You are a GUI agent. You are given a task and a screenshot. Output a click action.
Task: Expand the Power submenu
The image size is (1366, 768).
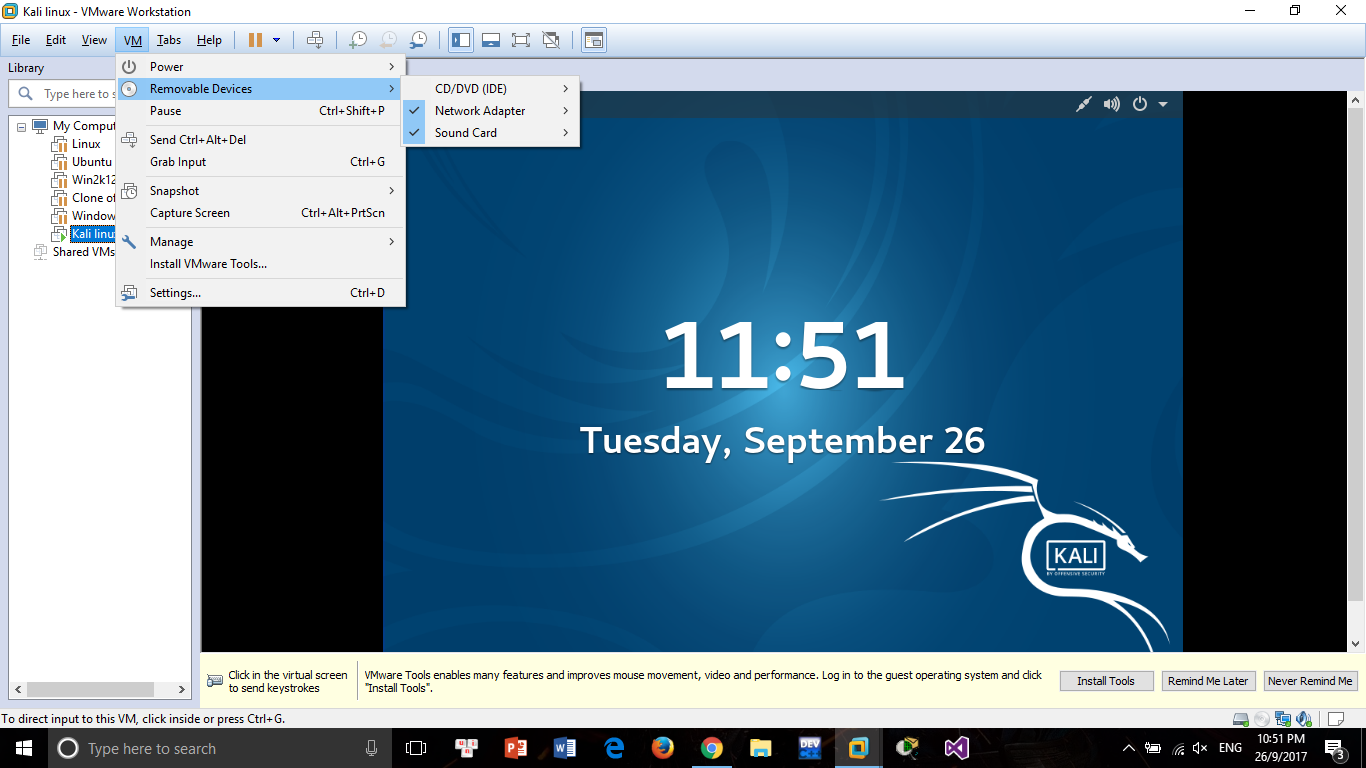click(x=261, y=67)
